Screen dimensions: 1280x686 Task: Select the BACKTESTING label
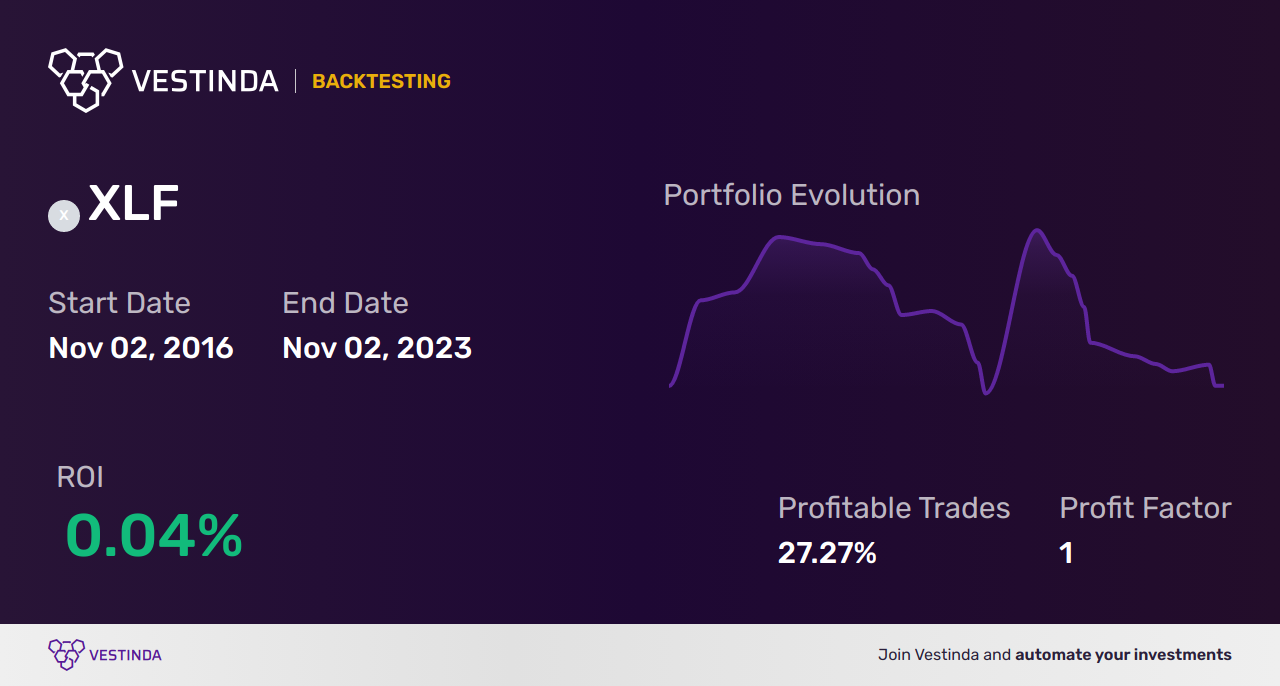click(381, 81)
